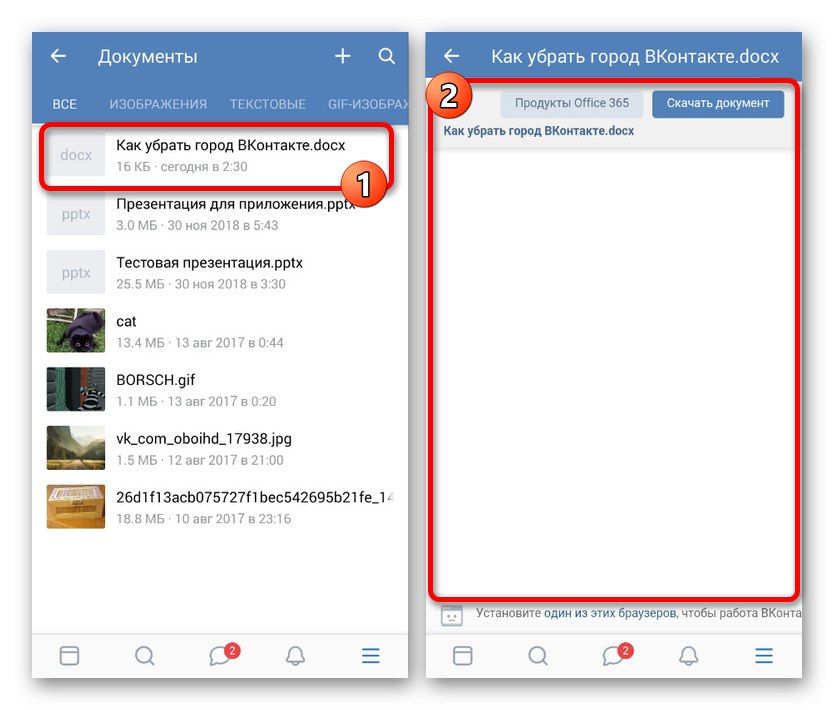Open the cat image thumbnail

(75, 330)
